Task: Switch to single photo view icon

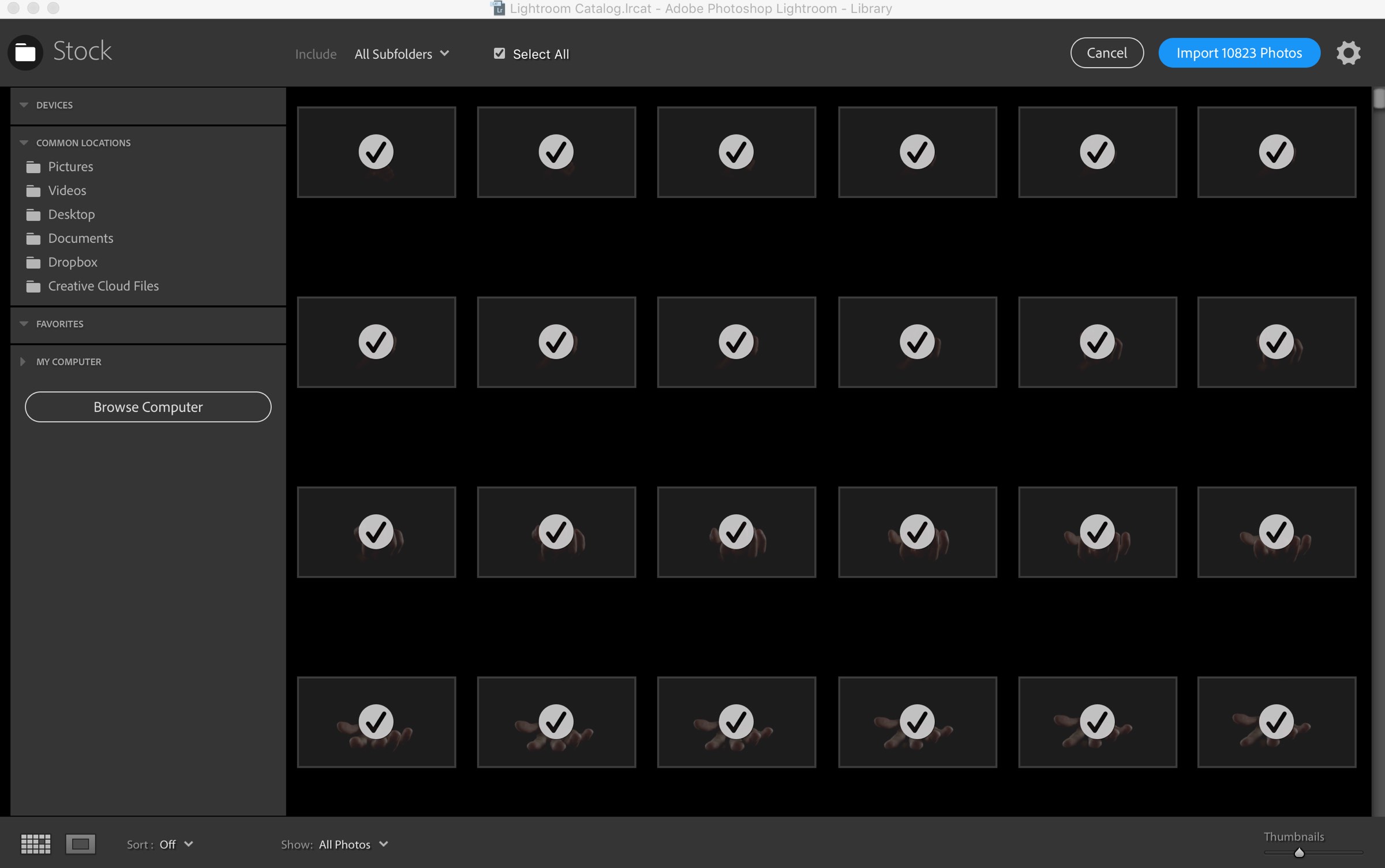Action: pos(80,844)
